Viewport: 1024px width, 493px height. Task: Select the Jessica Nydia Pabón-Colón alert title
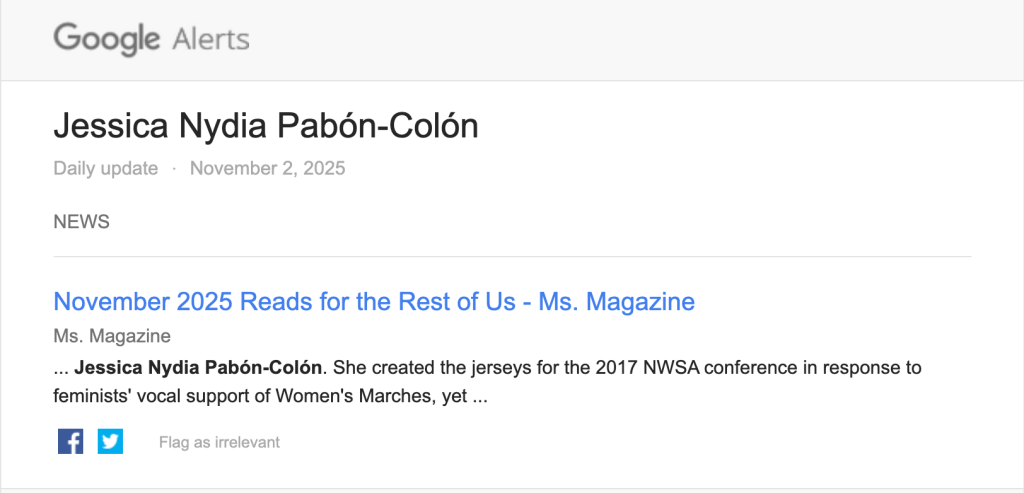[265, 127]
